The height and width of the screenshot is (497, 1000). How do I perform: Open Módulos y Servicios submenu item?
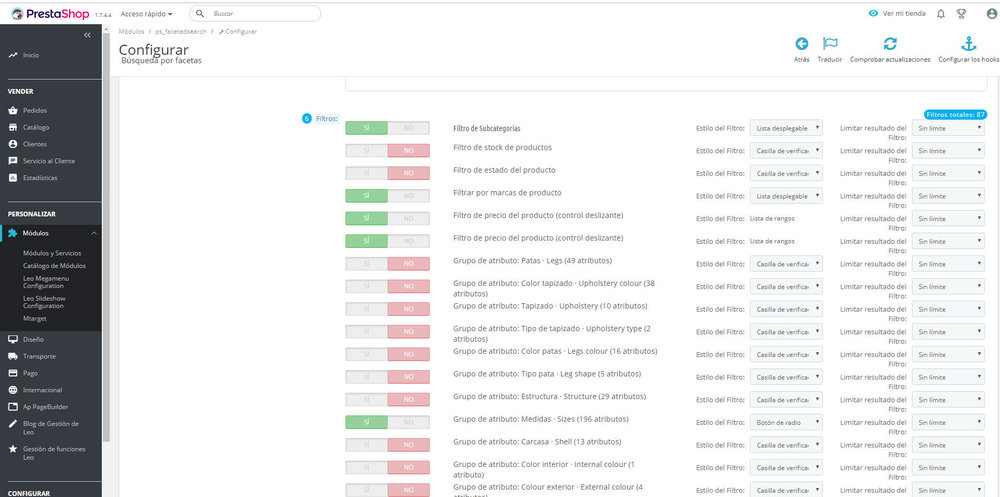(x=52, y=253)
